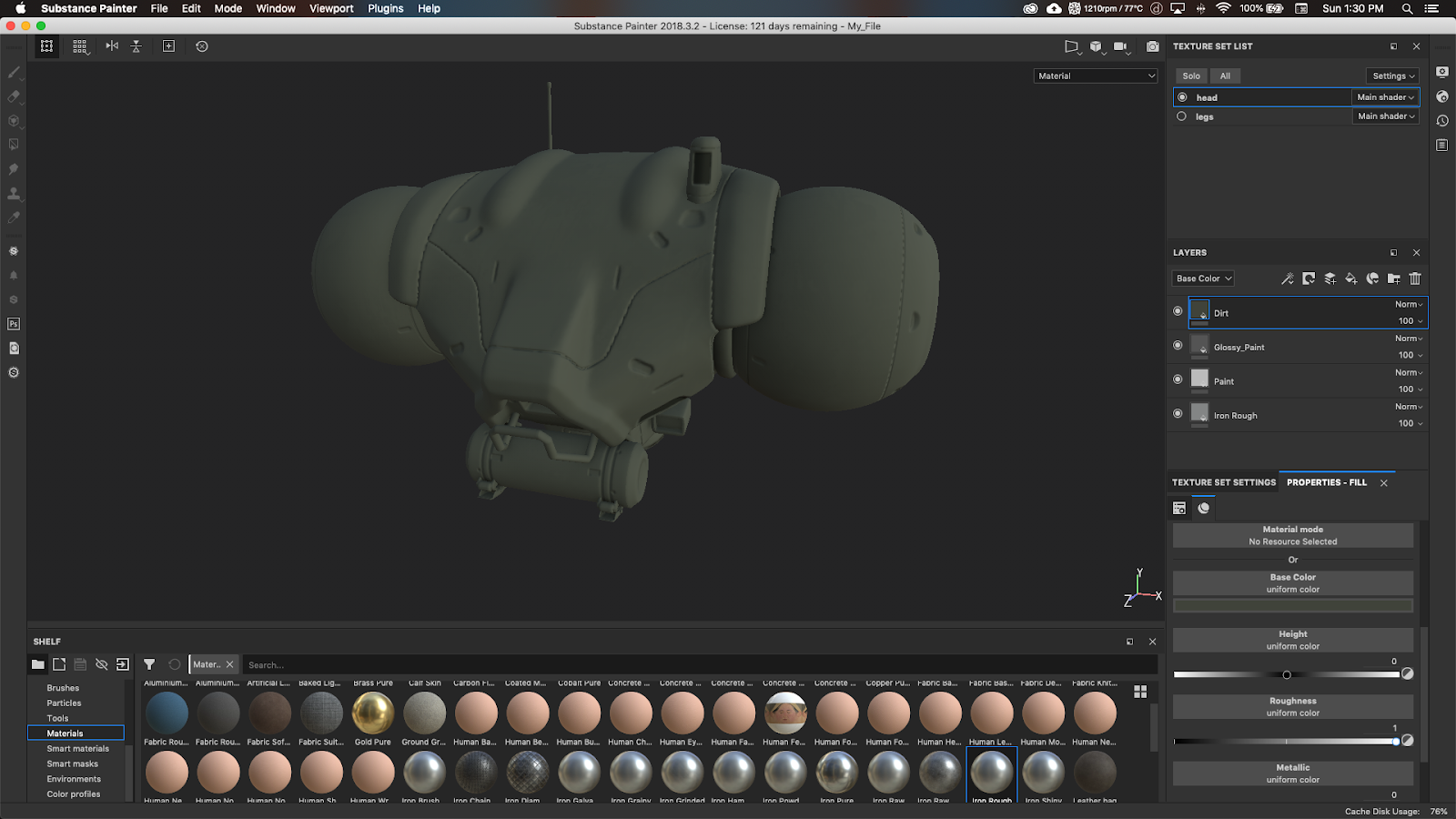1456x819 pixels.
Task: Click the All button in Texture Set List
Action: 1225,76
